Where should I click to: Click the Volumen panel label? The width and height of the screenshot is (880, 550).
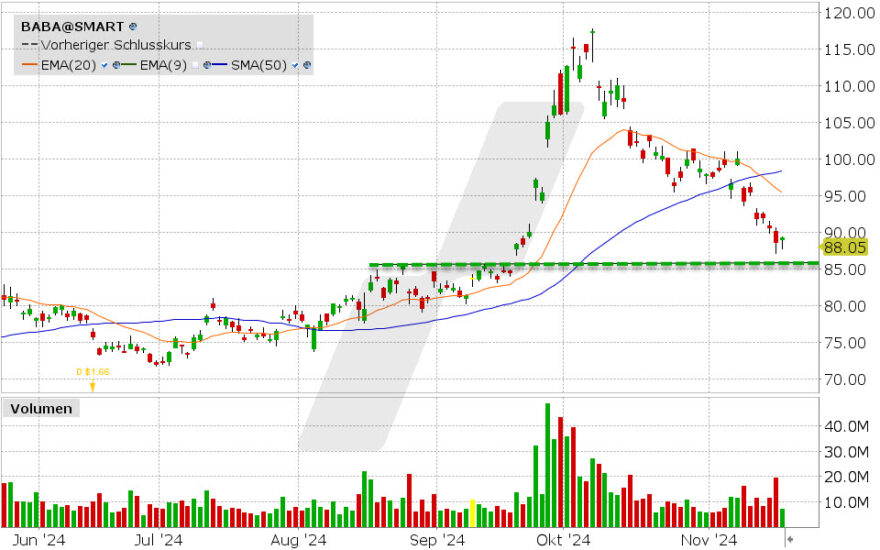coord(40,408)
